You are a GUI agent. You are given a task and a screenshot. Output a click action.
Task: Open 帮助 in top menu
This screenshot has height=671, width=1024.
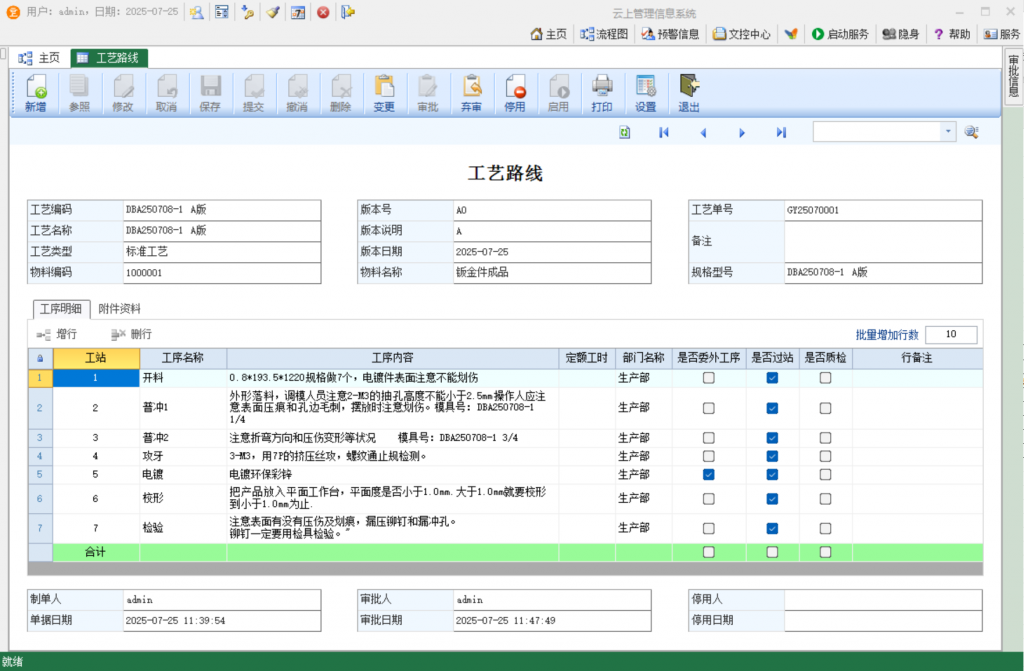click(952, 34)
